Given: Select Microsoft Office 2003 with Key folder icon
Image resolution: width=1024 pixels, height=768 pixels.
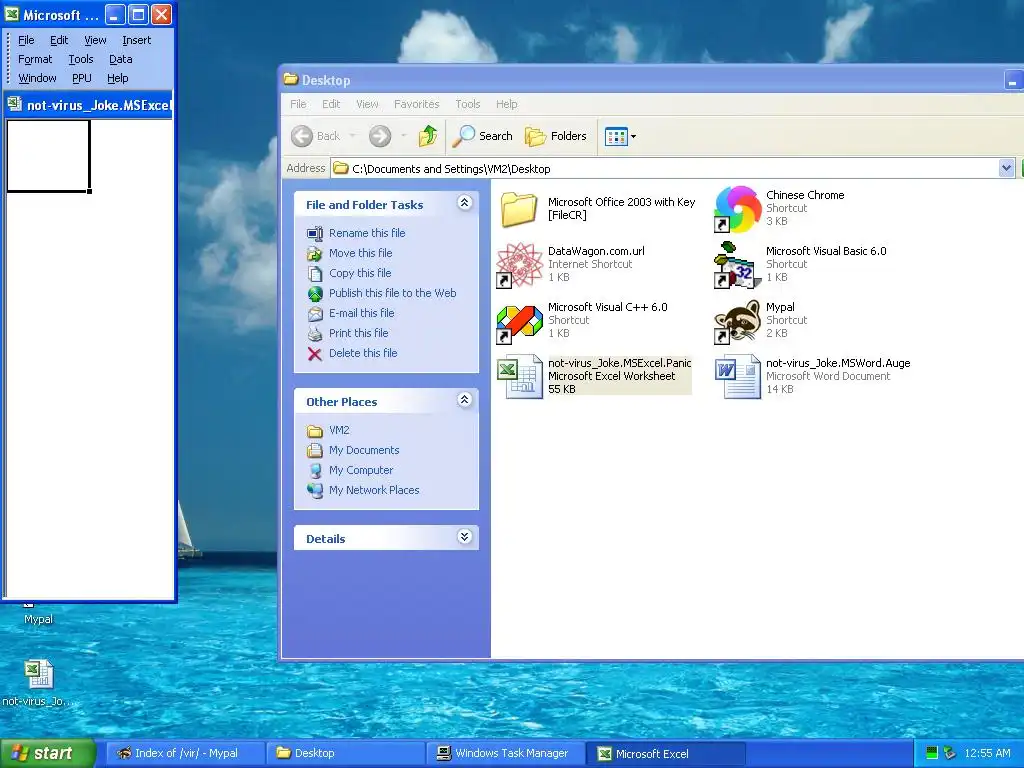Looking at the screenshot, I should (x=519, y=209).
